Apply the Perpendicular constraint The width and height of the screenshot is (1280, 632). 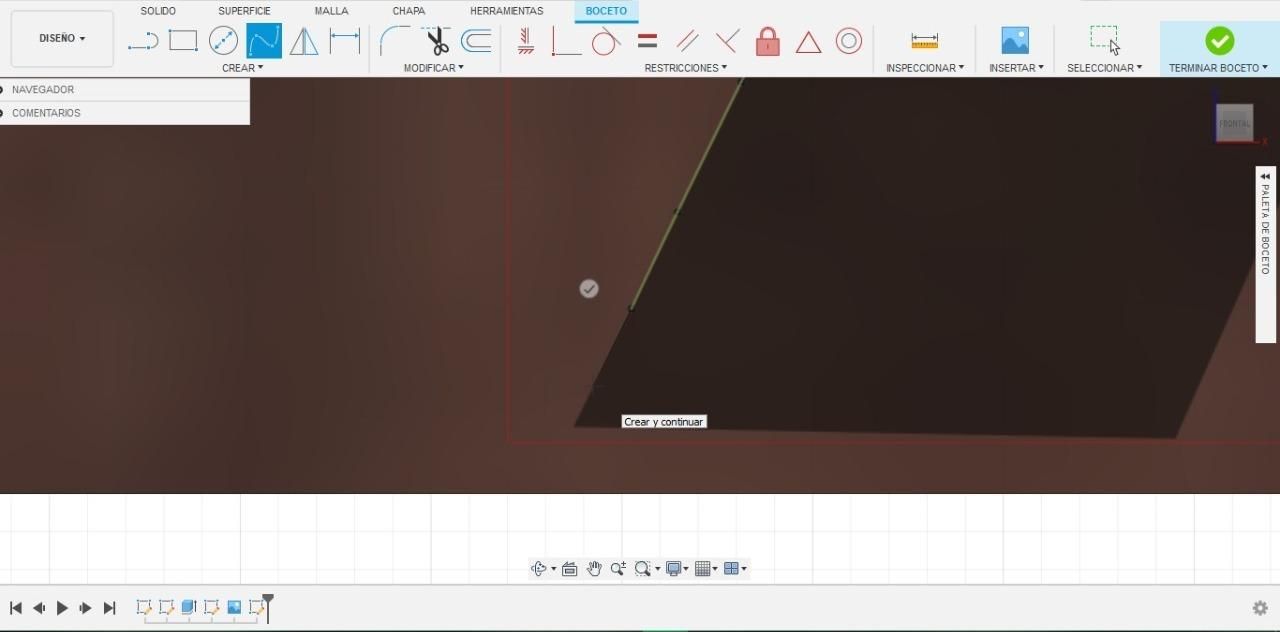tap(728, 41)
